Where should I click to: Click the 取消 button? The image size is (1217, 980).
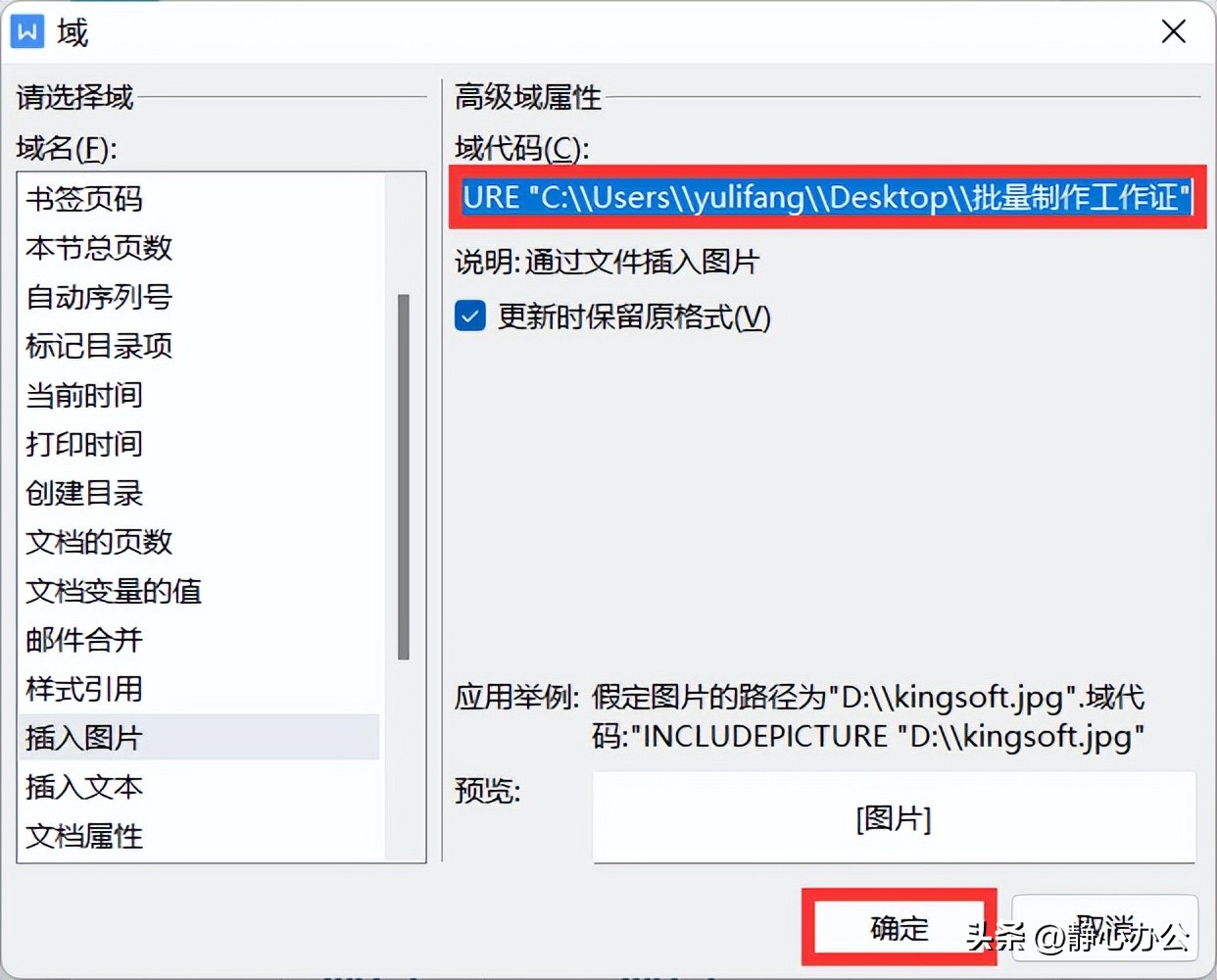click(x=1104, y=927)
